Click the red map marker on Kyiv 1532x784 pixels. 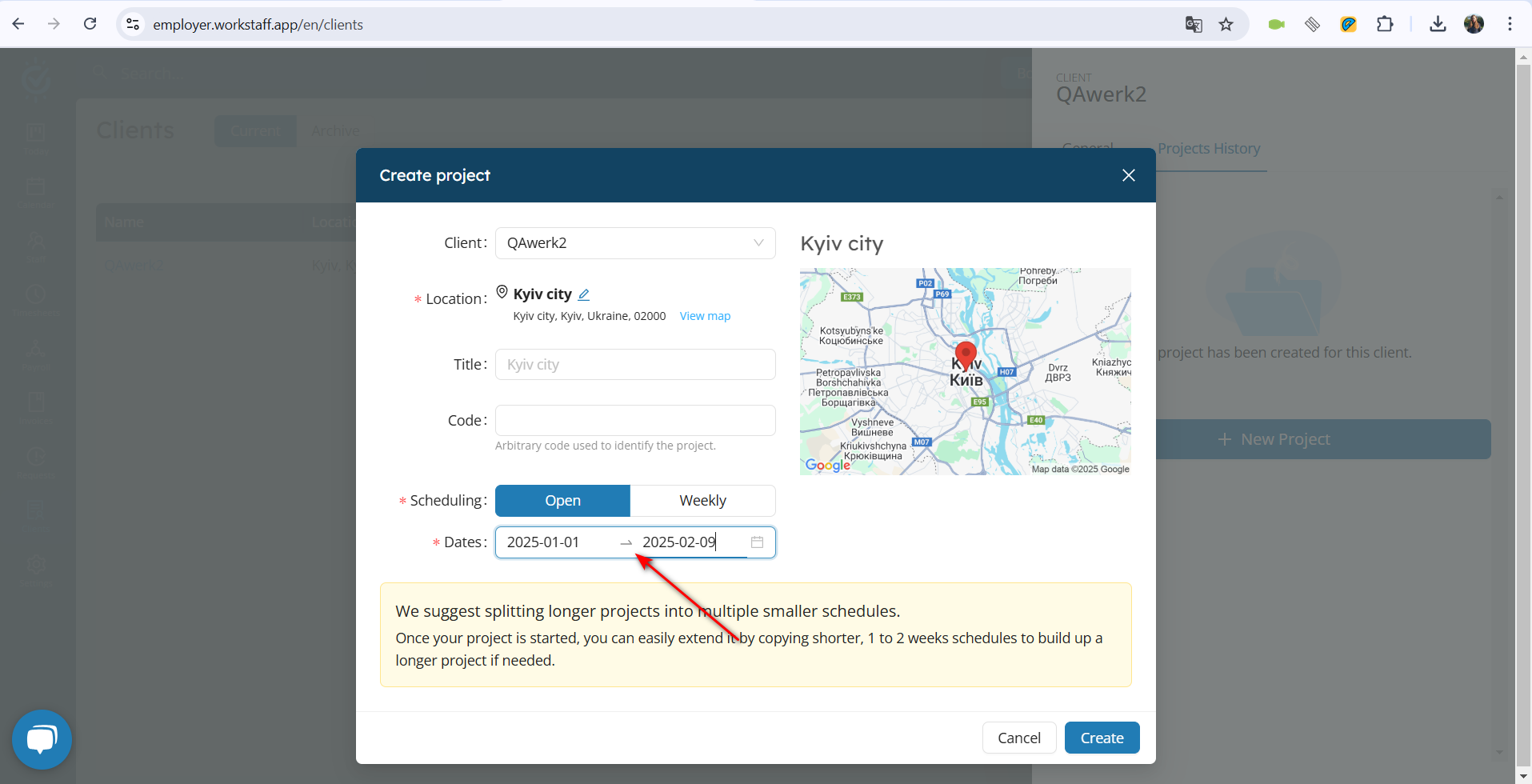click(x=966, y=355)
